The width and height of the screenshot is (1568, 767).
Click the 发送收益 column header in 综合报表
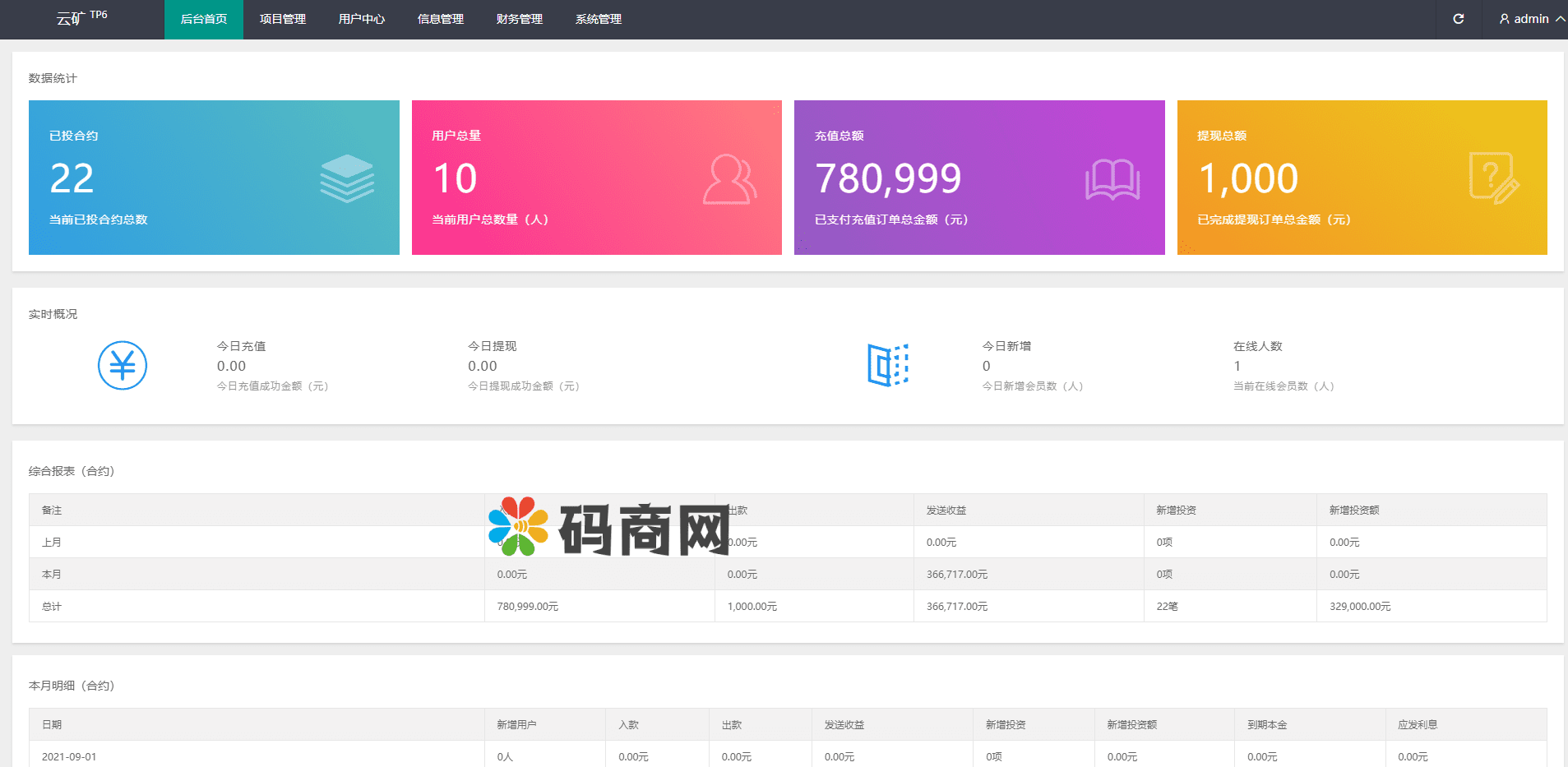946,510
